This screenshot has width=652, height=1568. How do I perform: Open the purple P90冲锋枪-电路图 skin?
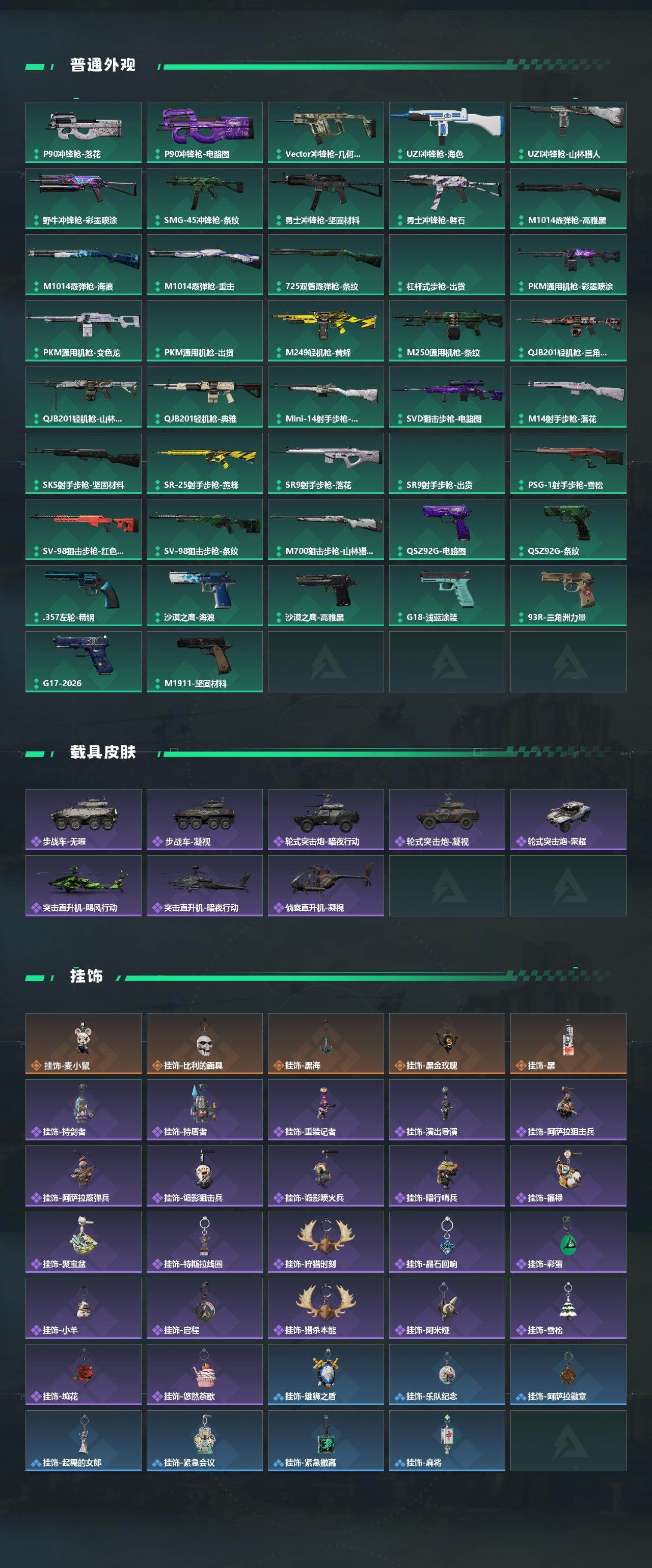pos(205,132)
